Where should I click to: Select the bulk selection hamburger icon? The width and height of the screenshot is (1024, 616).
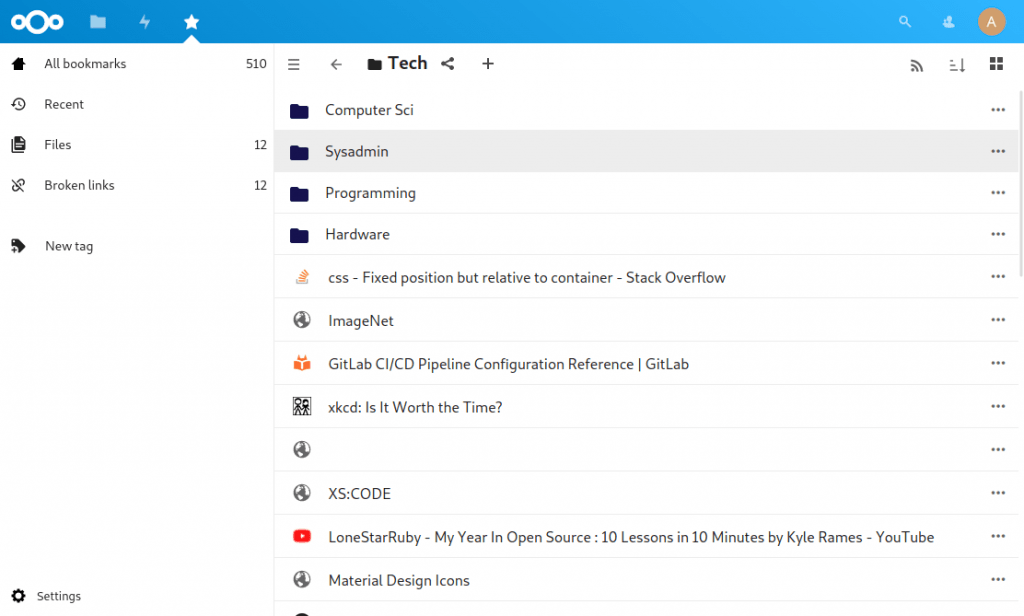coord(293,63)
